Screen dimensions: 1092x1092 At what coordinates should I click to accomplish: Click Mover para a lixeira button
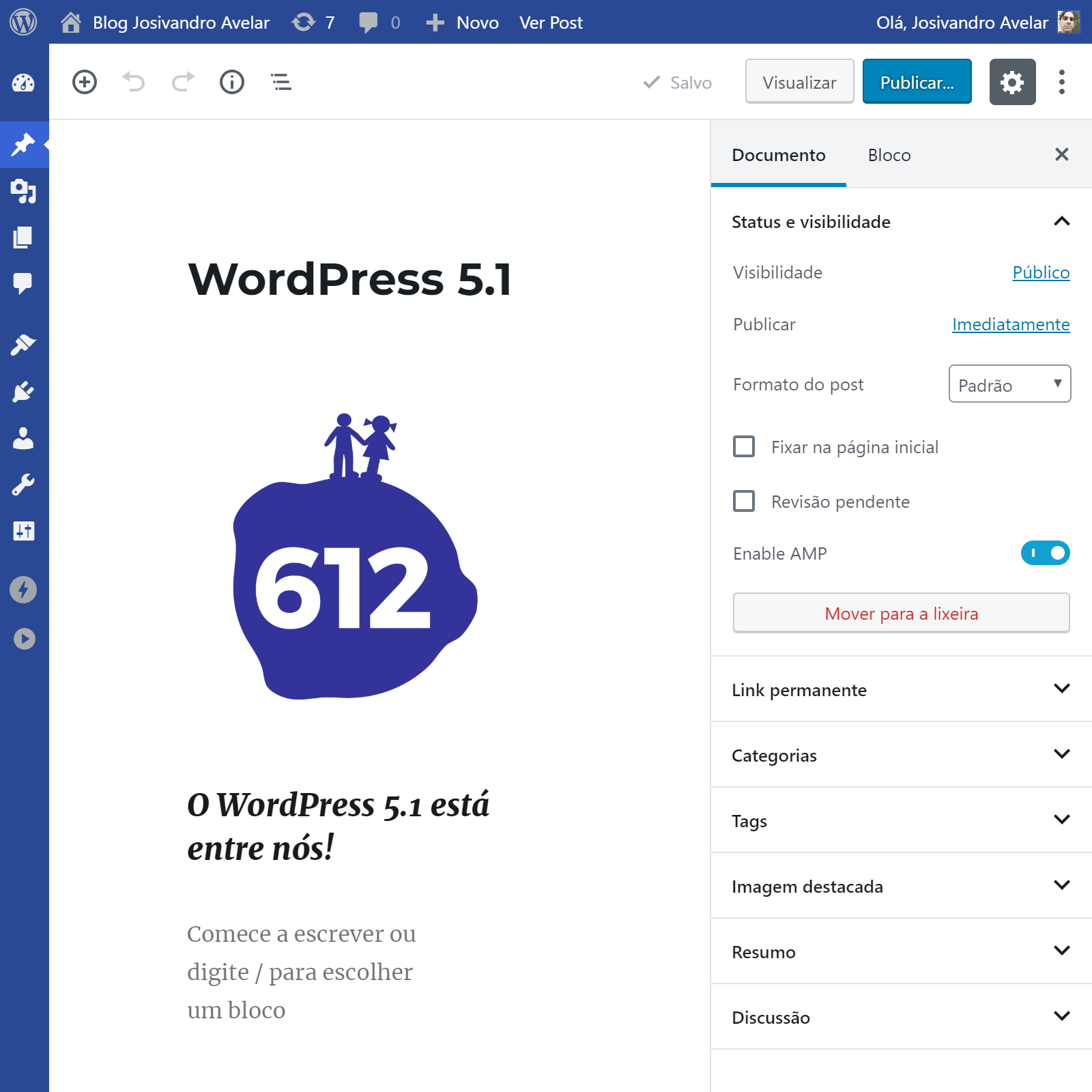[x=901, y=613]
